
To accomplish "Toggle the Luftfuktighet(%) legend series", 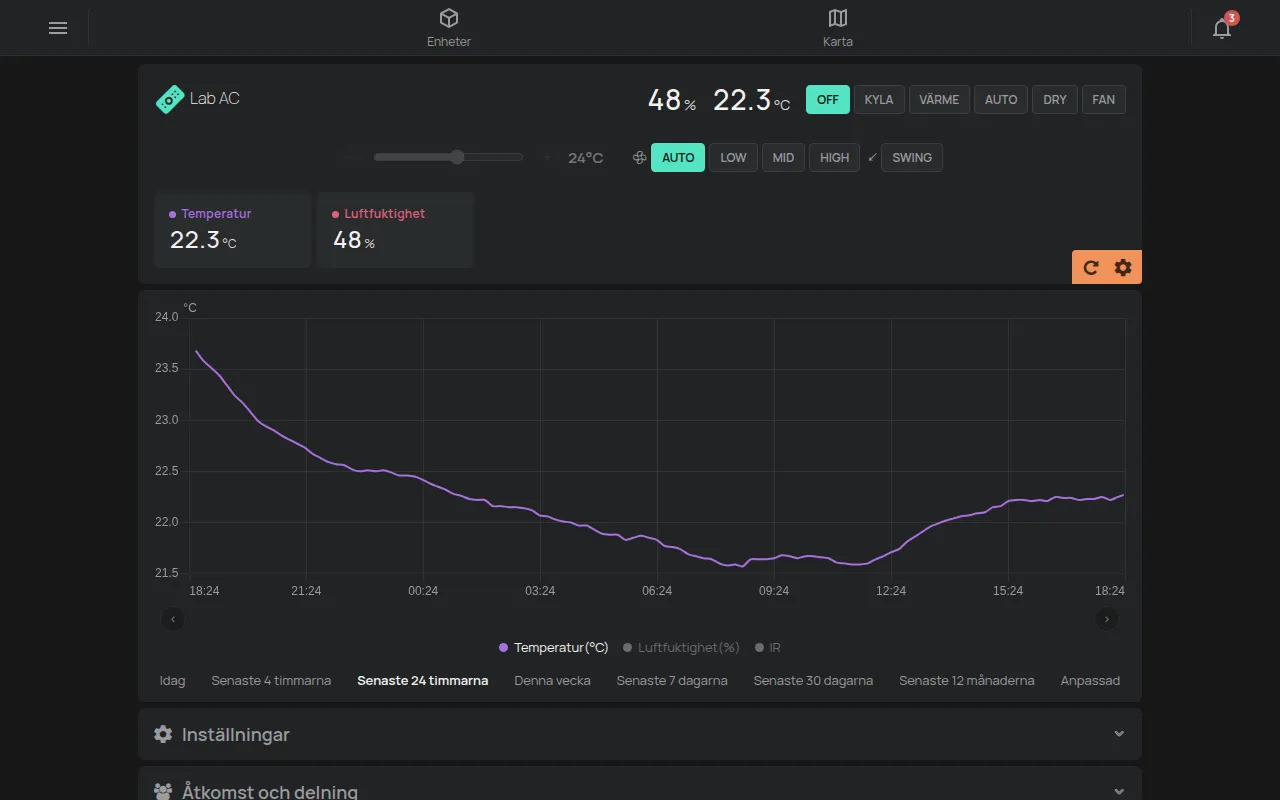I will [x=682, y=648].
